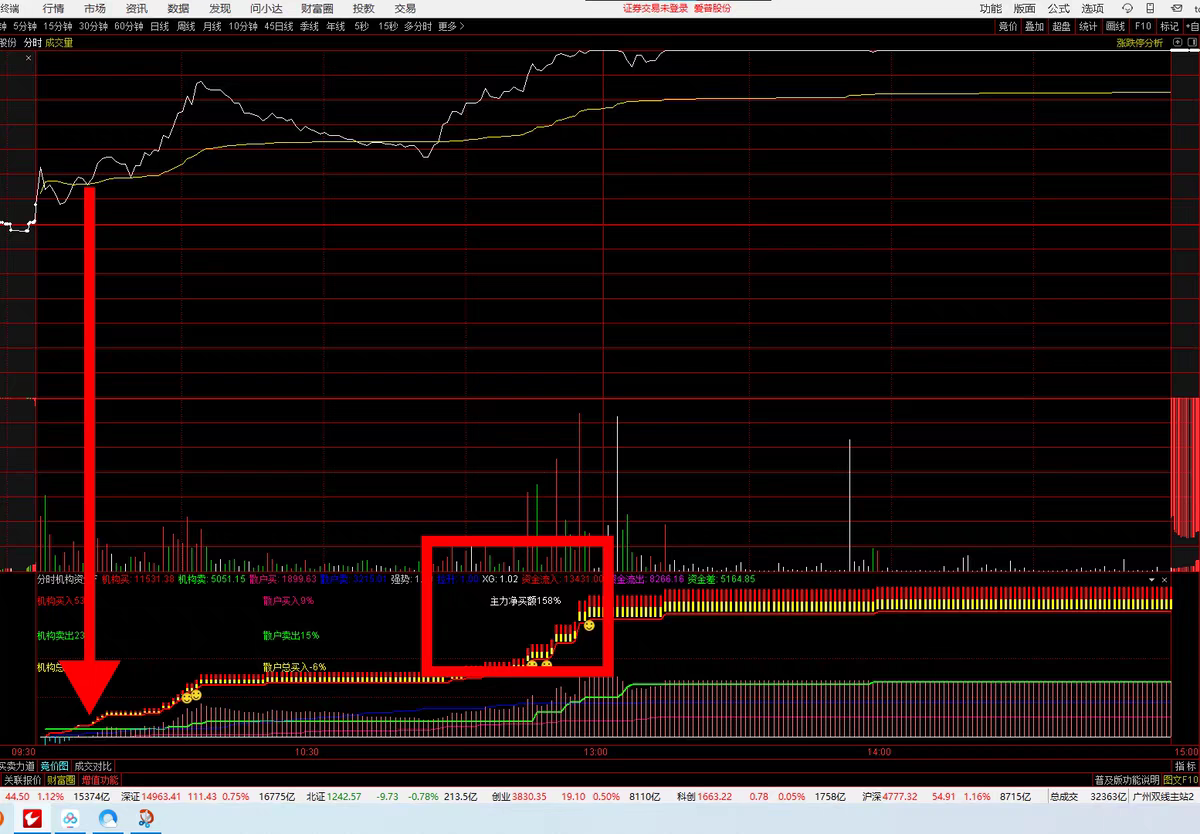Switch to the 15分钟 period
The height and width of the screenshot is (834, 1200).
coord(58,26)
